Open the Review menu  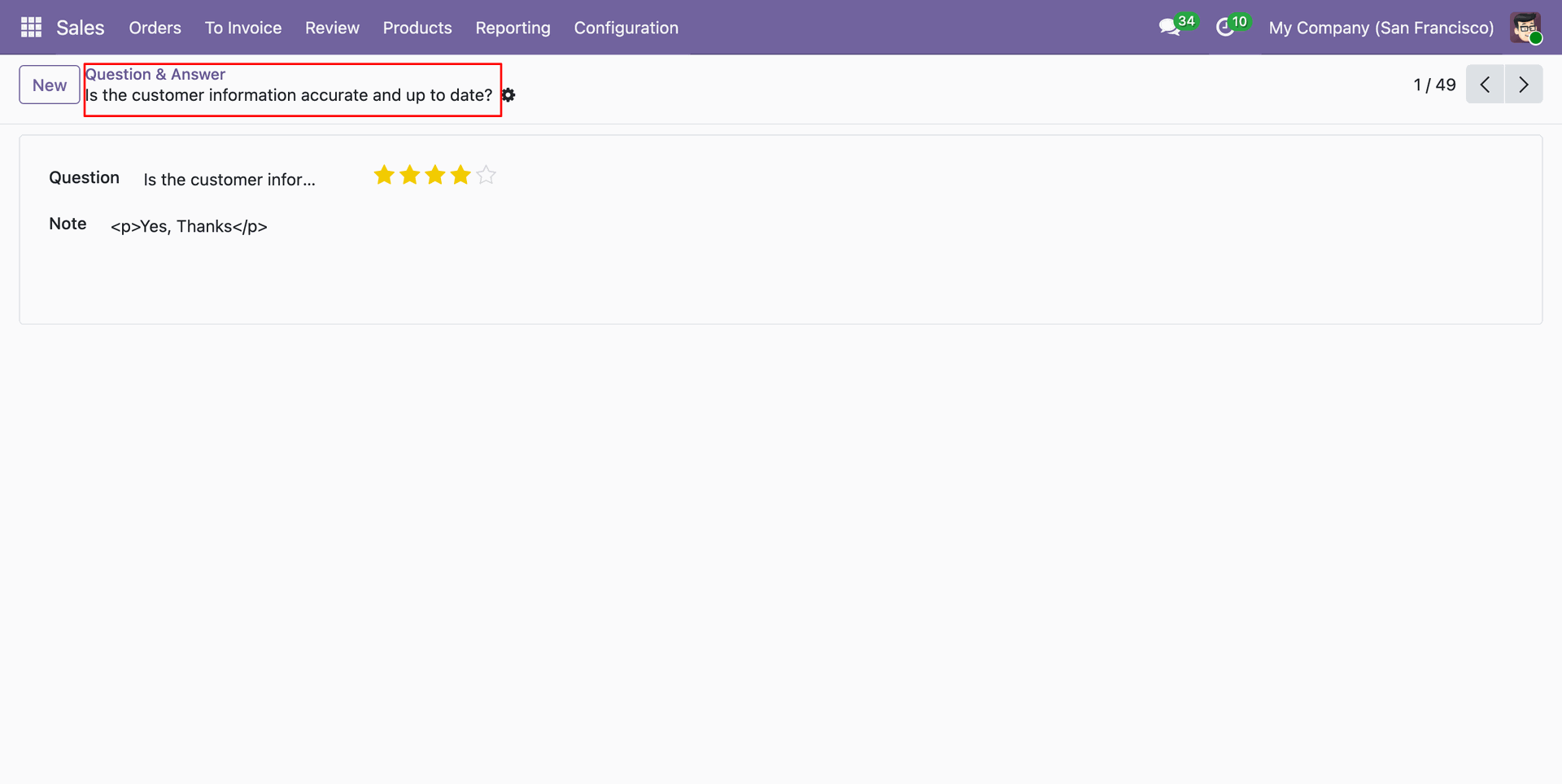332,28
